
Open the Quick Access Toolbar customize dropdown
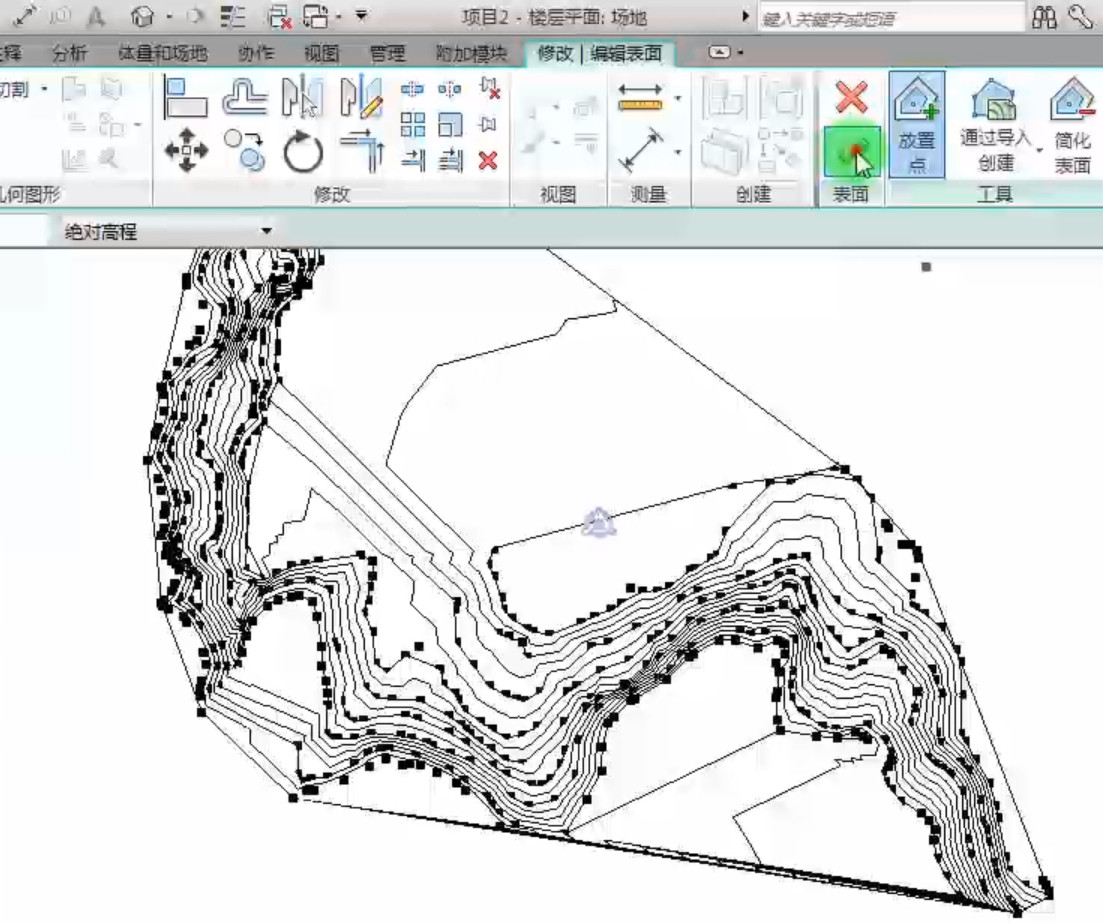tap(362, 15)
